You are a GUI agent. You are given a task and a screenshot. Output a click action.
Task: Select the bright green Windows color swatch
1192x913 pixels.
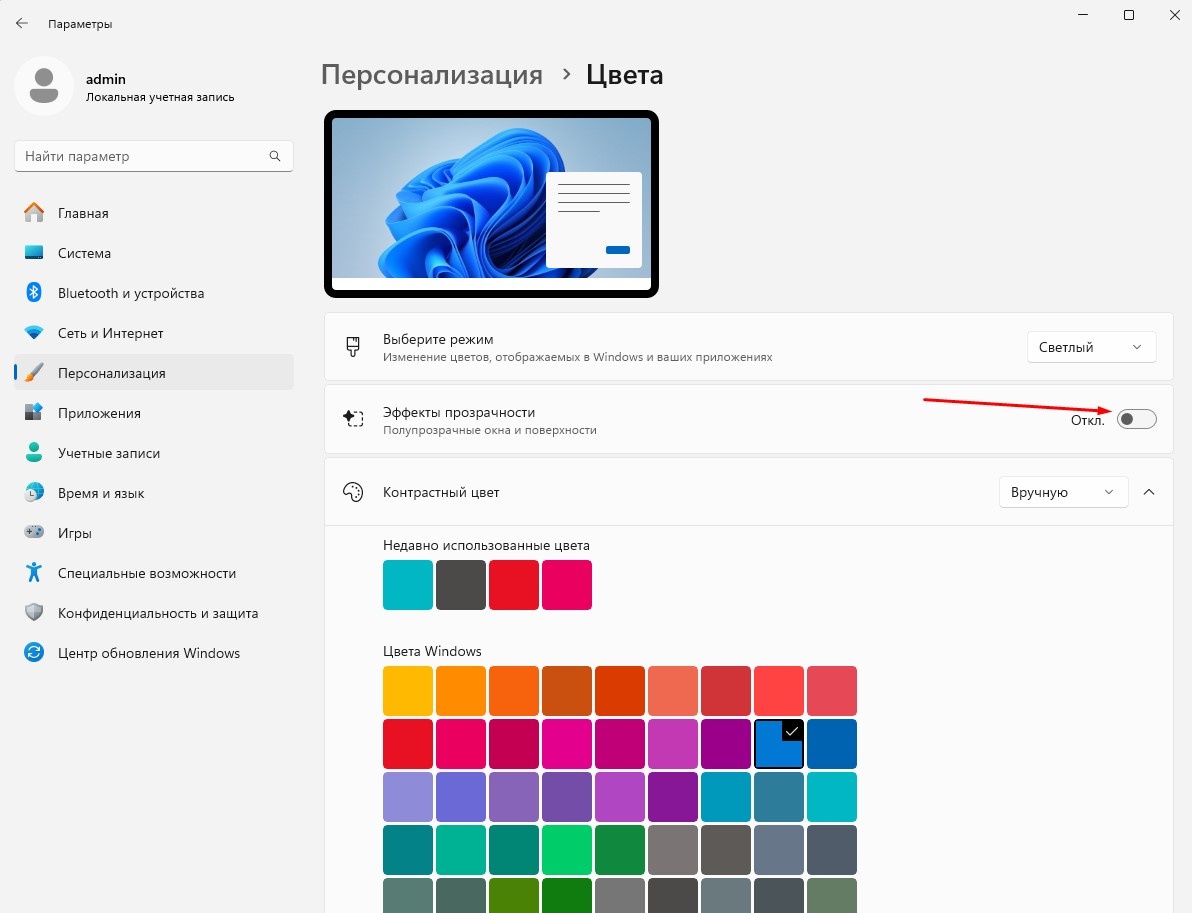point(567,850)
